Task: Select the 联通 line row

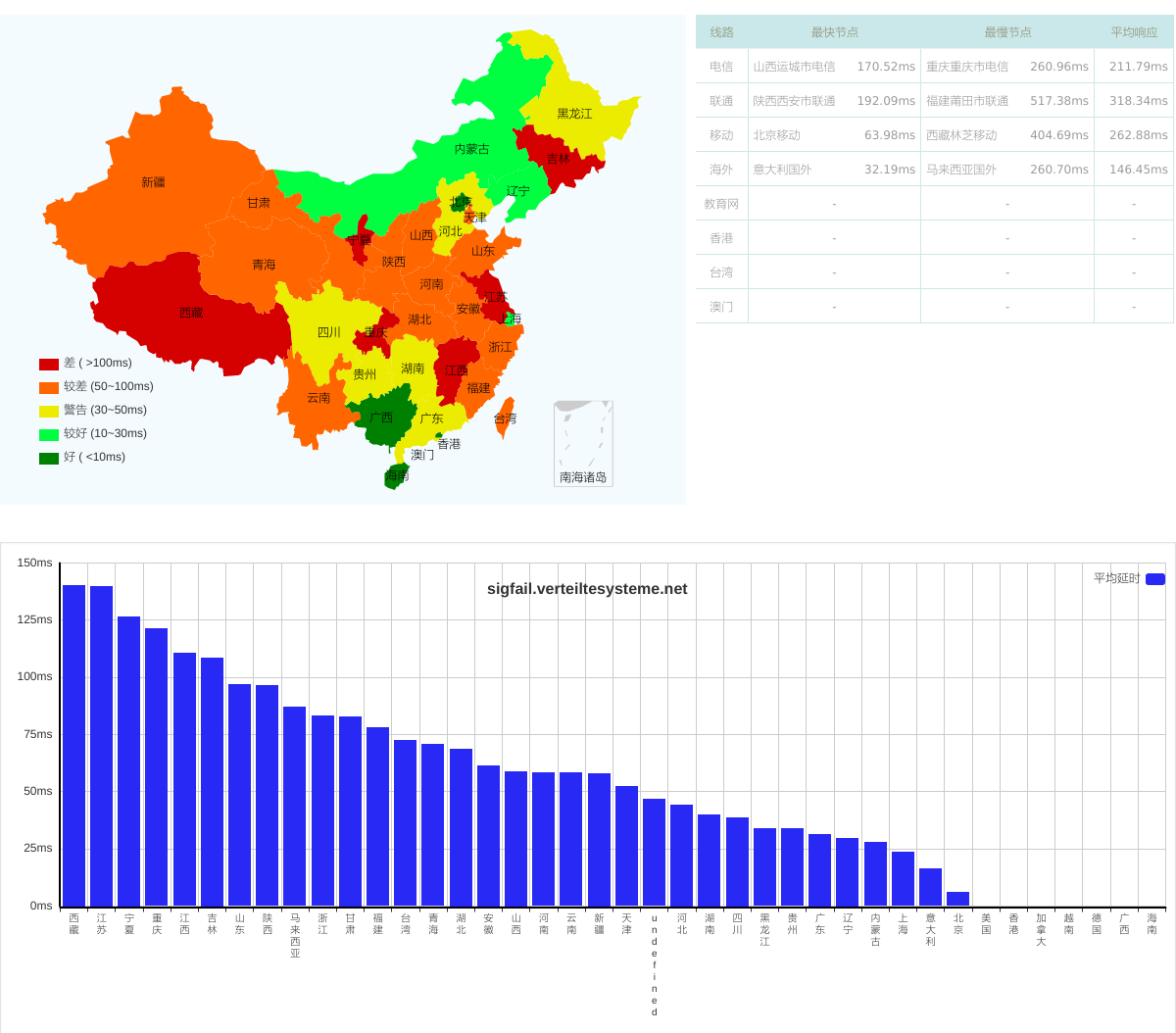Action: (x=934, y=101)
